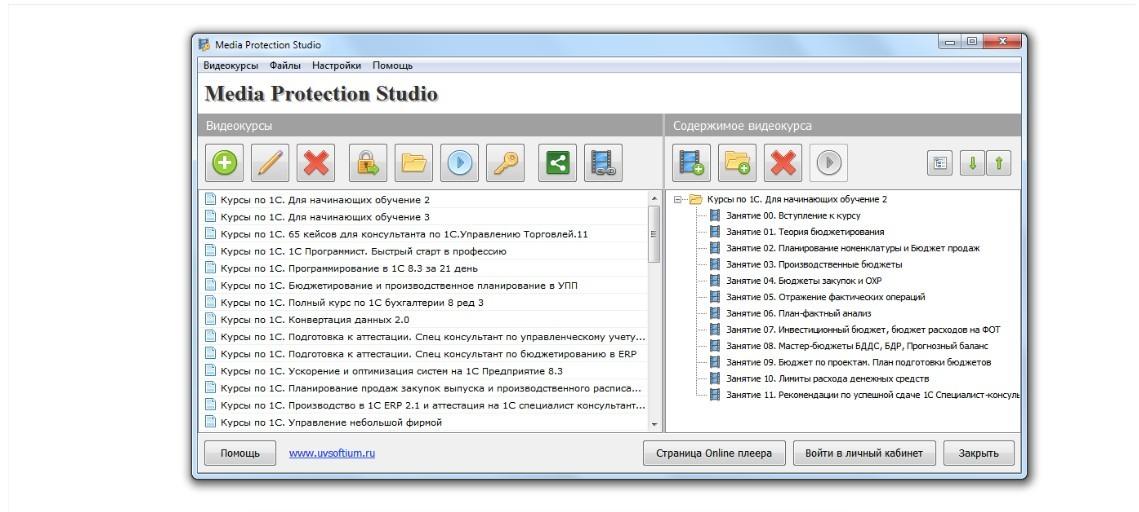
Task: Open the Видеокурсы menu
Action: pyautogui.click(x=230, y=65)
